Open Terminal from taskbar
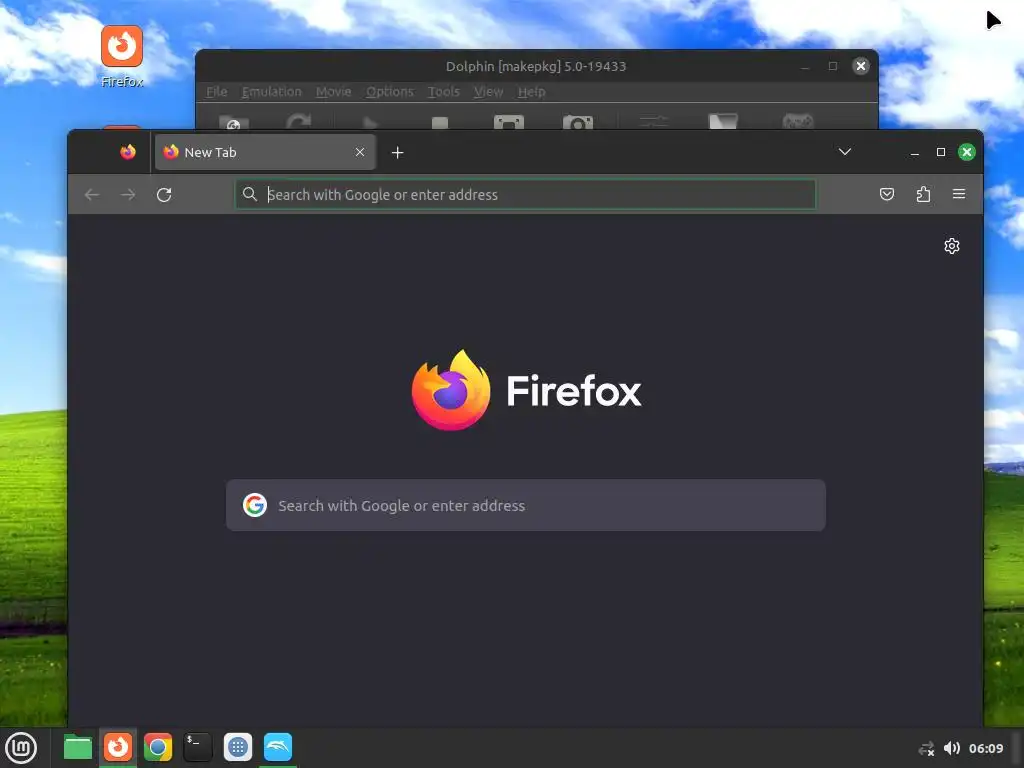This screenshot has height=768, width=1024. 197,748
